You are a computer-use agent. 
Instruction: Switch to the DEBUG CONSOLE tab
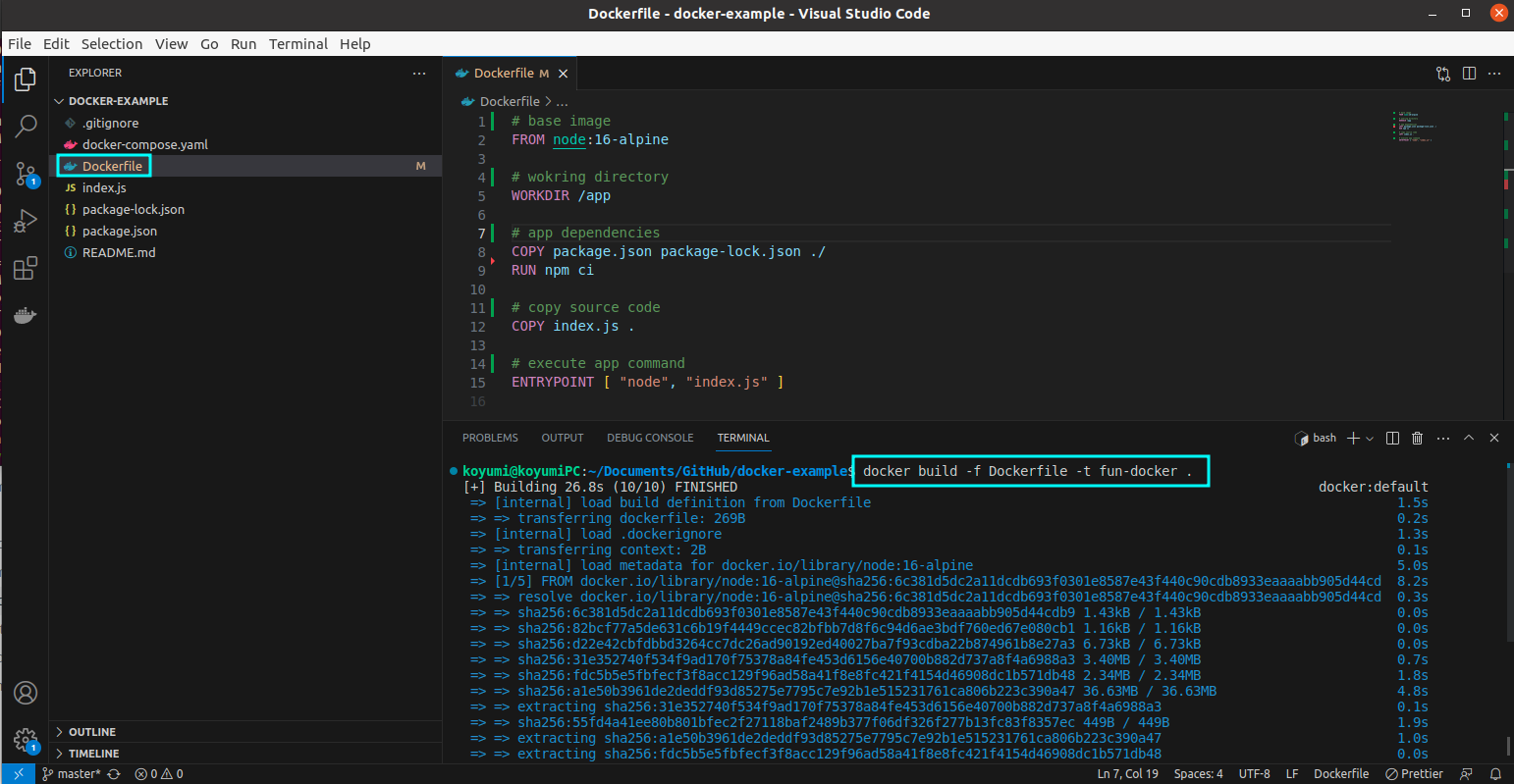pos(650,438)
